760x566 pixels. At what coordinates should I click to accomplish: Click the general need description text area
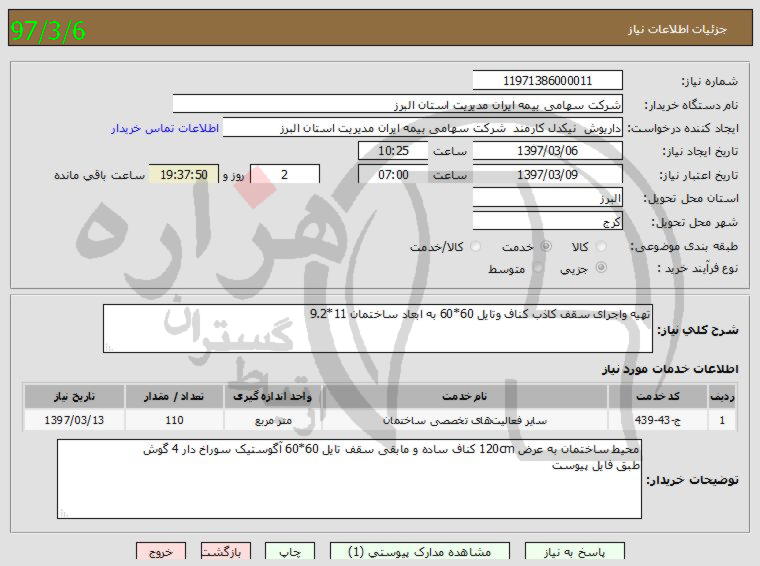pos(378,329)
